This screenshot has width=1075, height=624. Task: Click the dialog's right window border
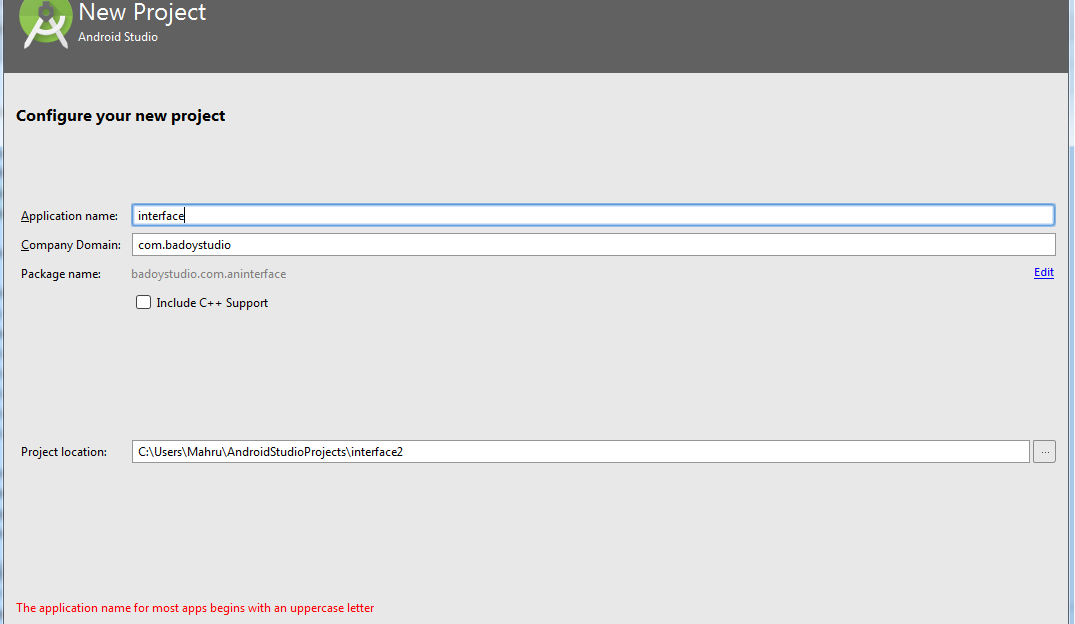coord(1070,350)
